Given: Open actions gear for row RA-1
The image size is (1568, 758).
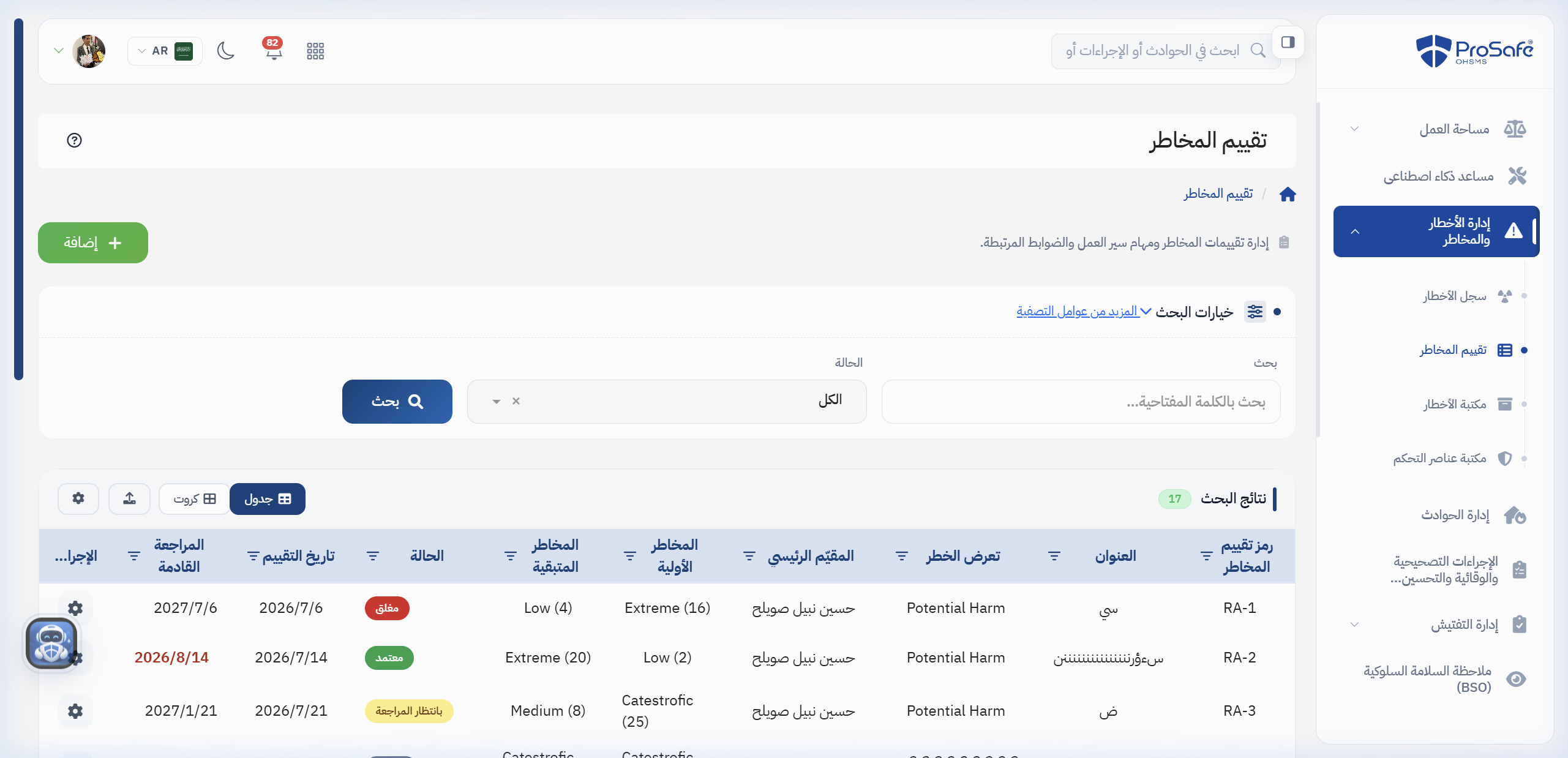Looking at the screenshot, I should [75, 608].
